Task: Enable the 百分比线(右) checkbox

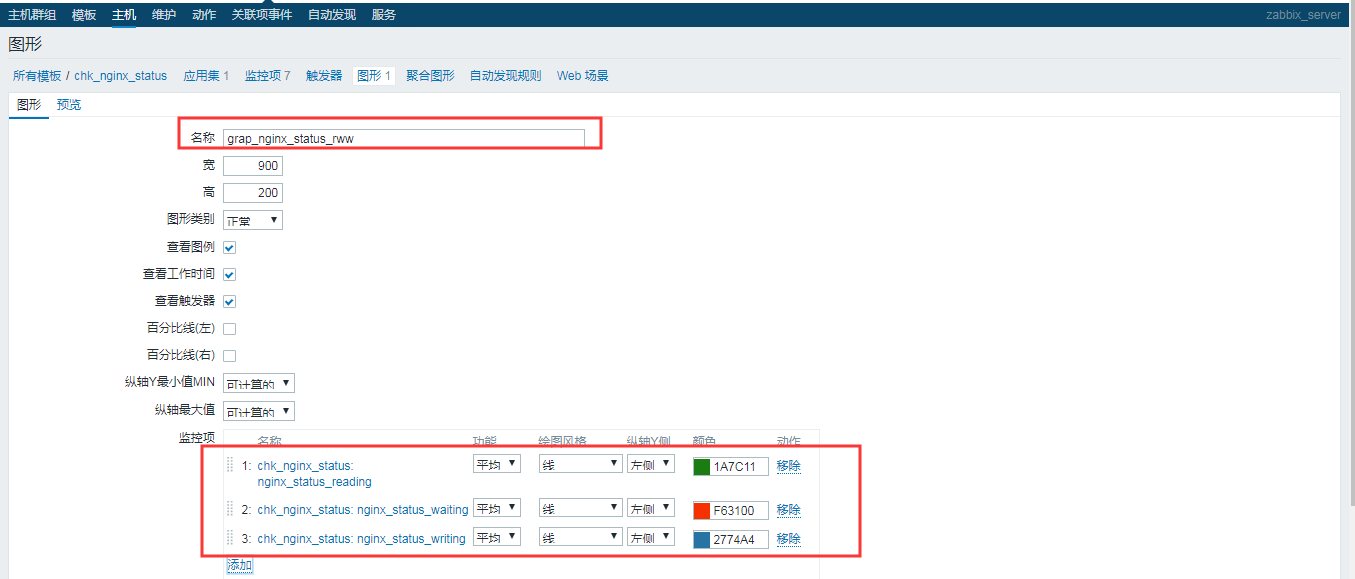Action: click(x=229, y=355)
